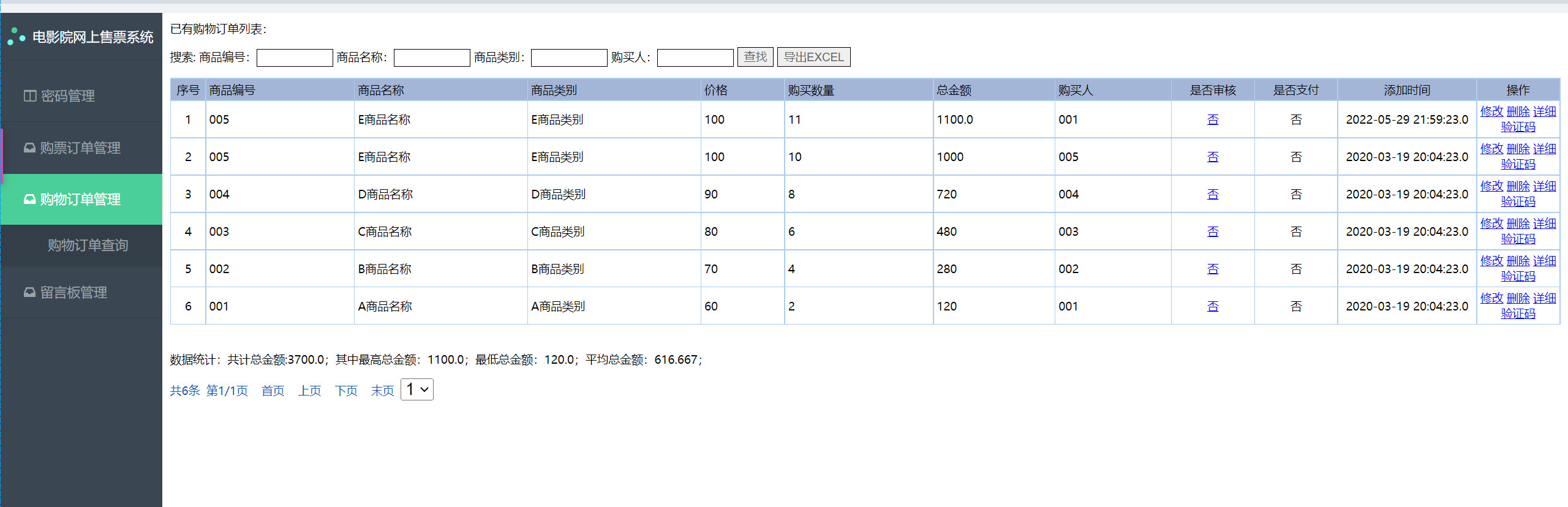Toggle 是否审核 否 link in row 1
The height and width of the screenshot is (507, 1568).
tap(1213, 119)
